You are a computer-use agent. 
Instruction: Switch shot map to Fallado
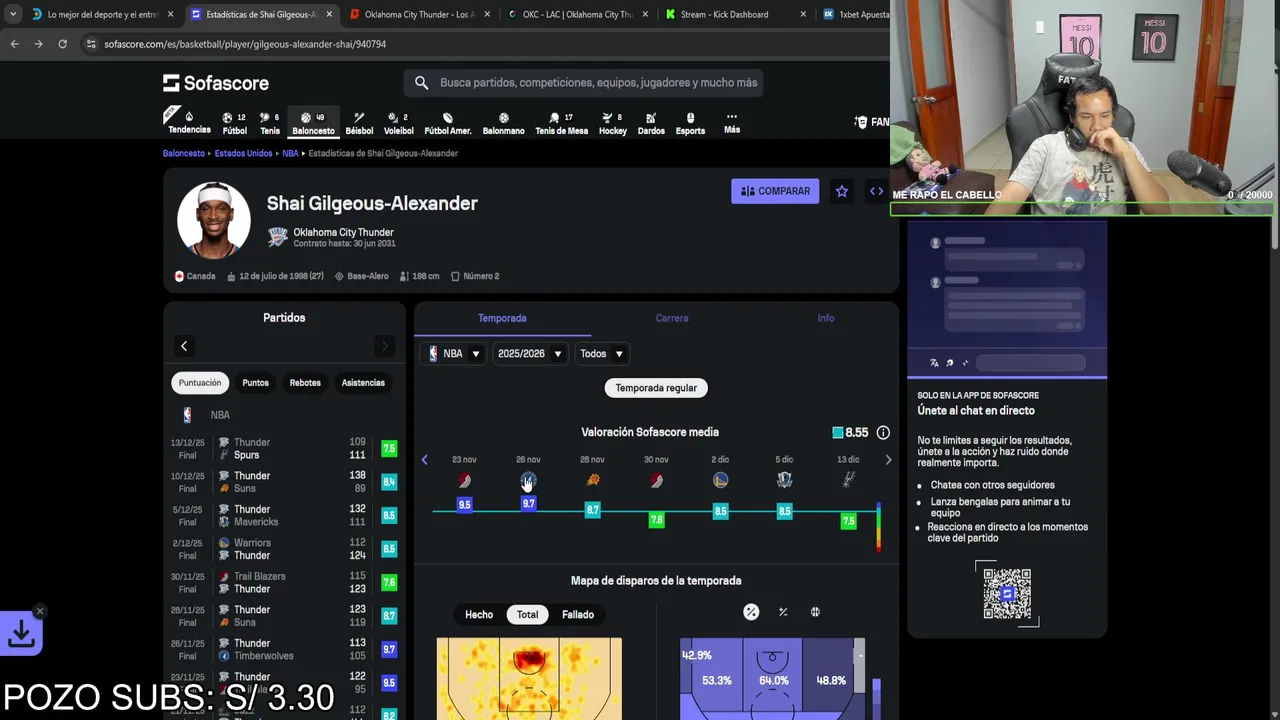[578, 615]
